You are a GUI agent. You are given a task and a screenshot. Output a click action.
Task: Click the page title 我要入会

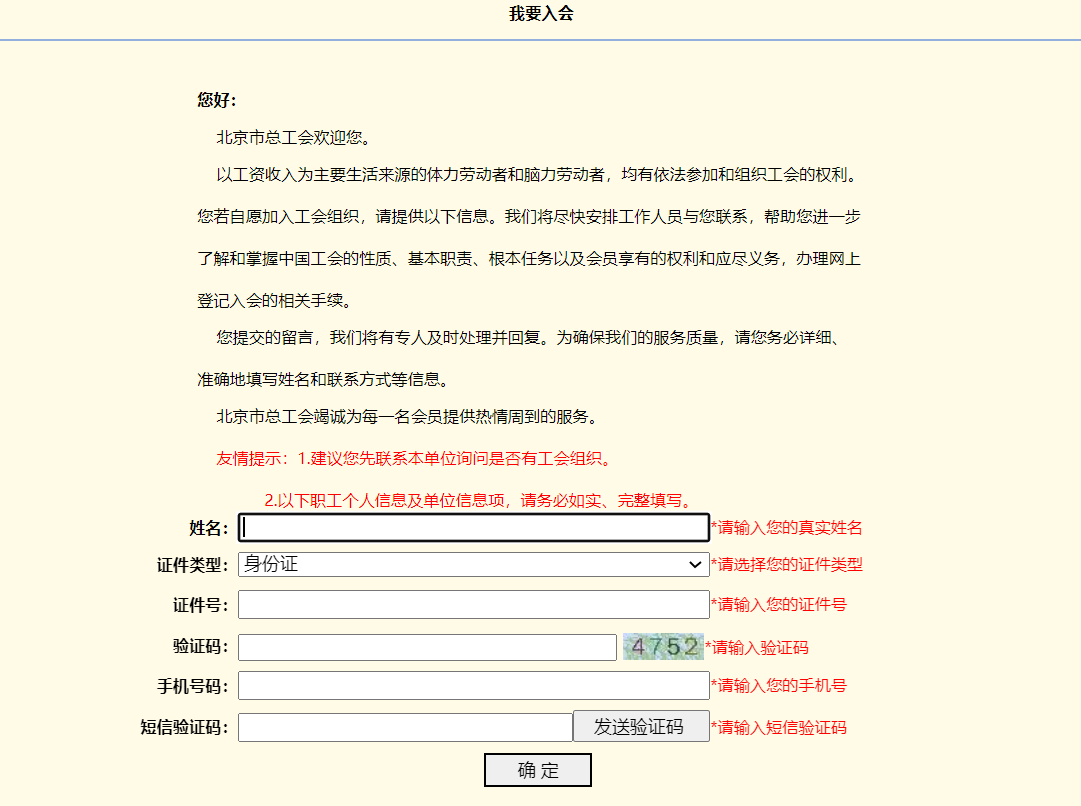[x=540, y=14]
